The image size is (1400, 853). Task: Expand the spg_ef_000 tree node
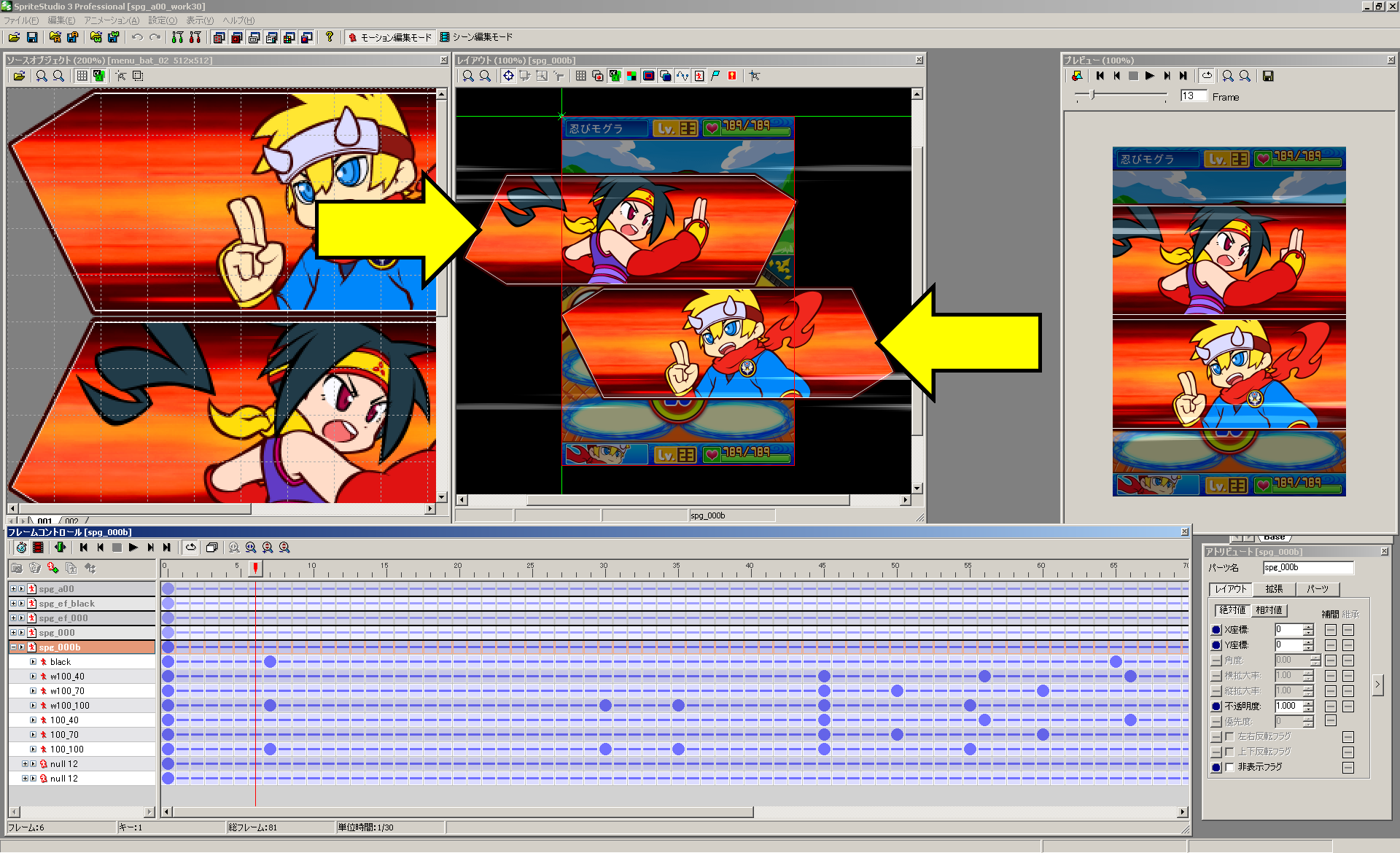13,618
